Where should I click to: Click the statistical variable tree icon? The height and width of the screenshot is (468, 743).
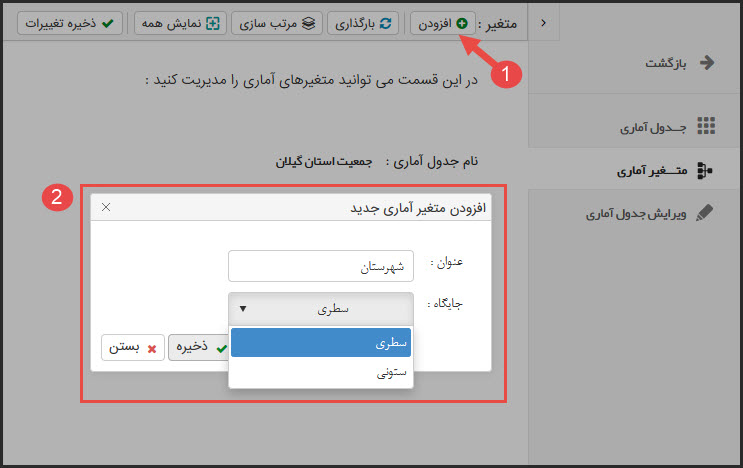(x=705, y=170)
